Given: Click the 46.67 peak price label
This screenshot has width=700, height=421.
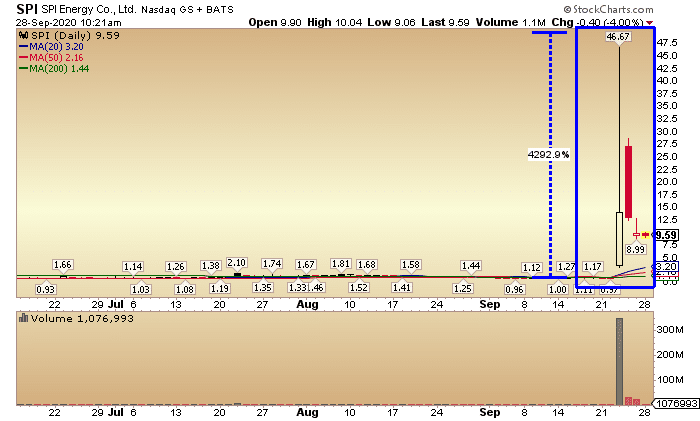Looking at the screenshot, I should coord(618,37).
